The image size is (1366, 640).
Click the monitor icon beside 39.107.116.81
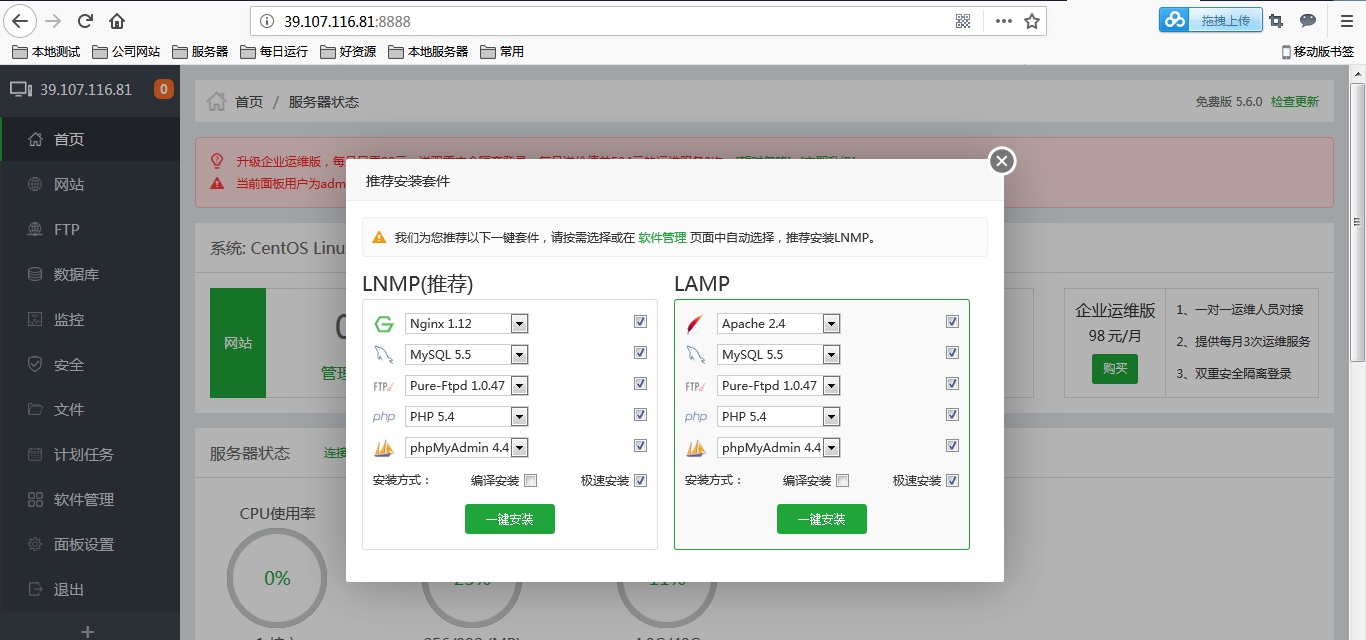pos(20,89)
